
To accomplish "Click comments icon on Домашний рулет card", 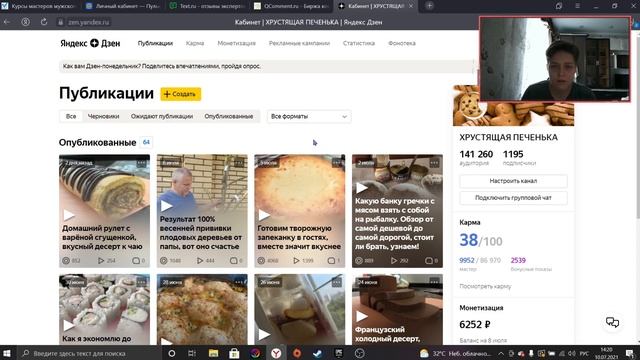I will [136, 260].
